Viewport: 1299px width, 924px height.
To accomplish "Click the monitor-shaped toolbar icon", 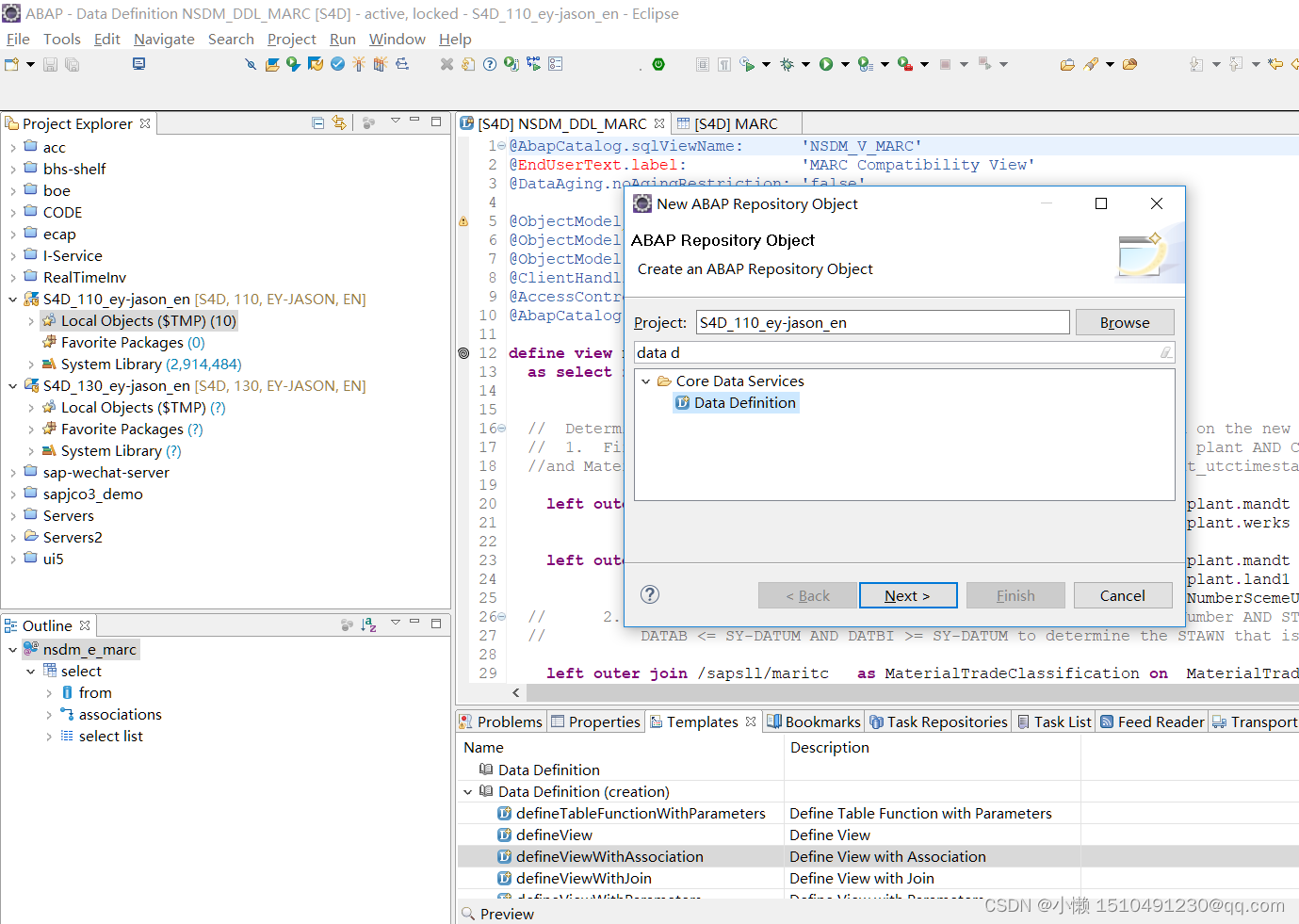I will pyautogui.click(x=139, y=64).
